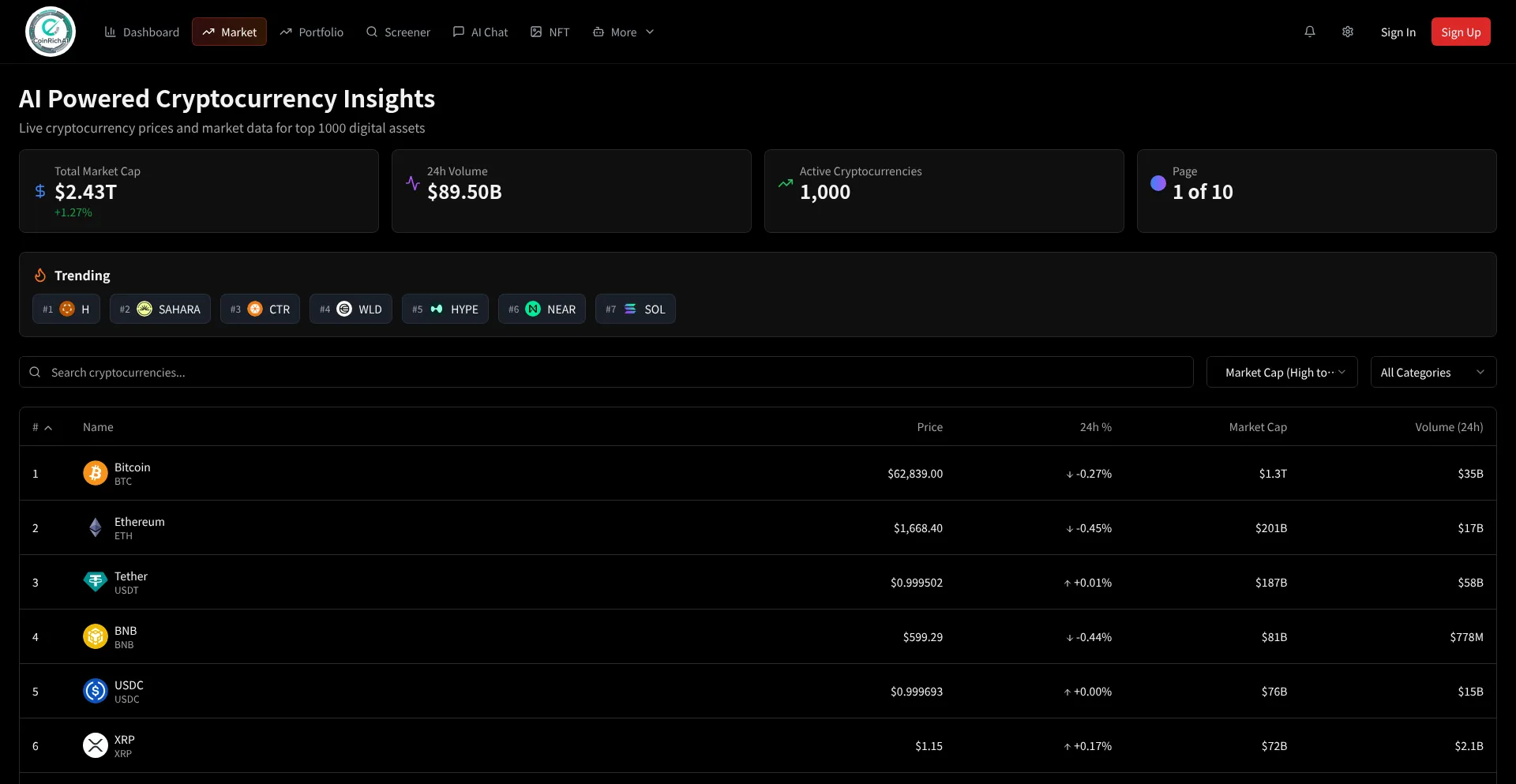Screen dimensions: 1516x784
Task: Click the Market Cap column header
Action: tap(1258, 426)
